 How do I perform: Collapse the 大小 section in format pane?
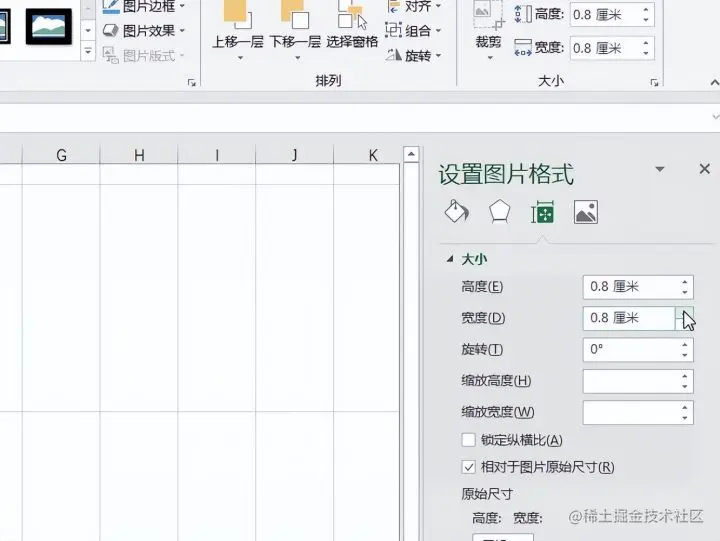click(450, 259)
